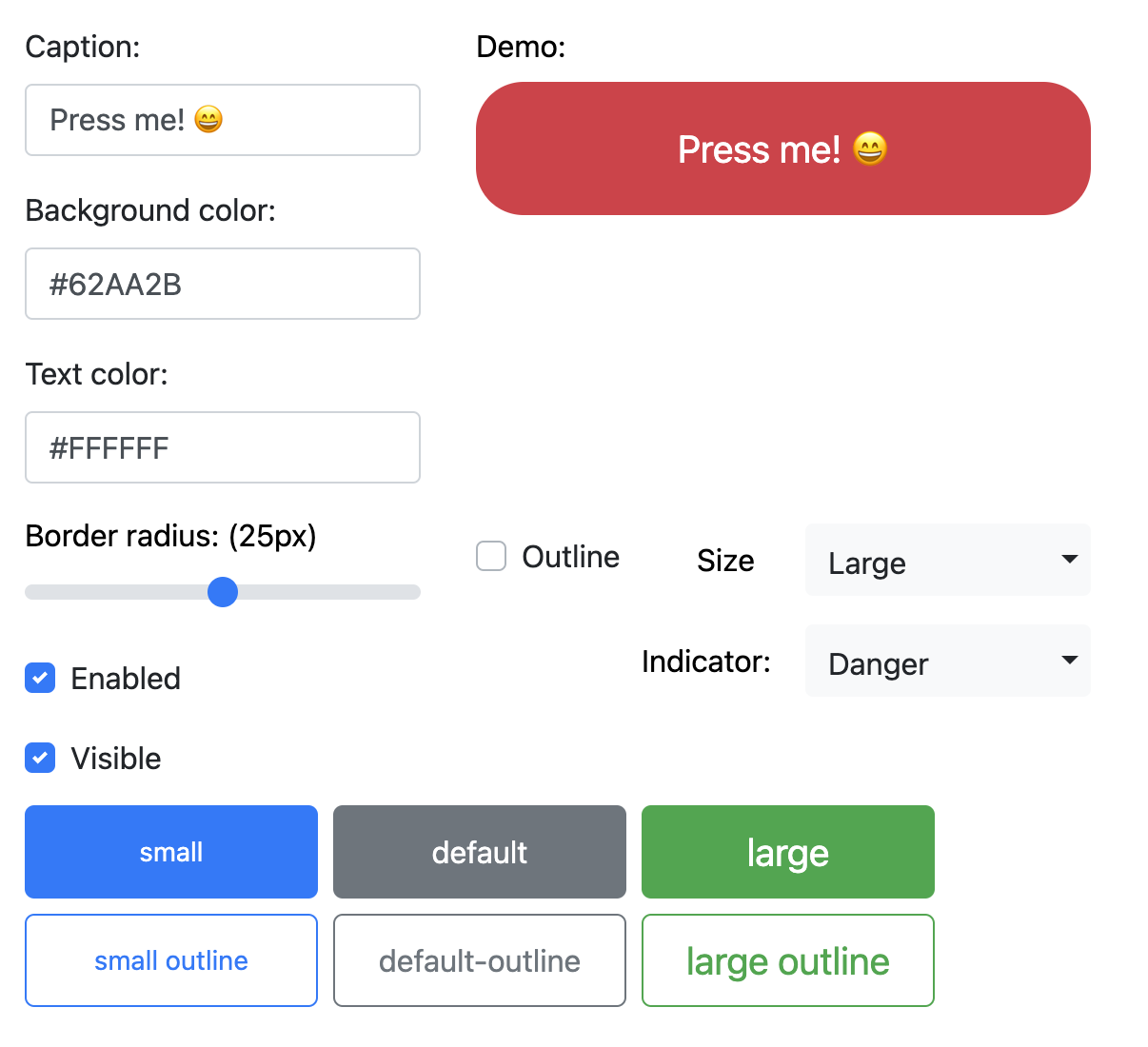The image size is (1148, 1047).
Task: Click the arrow on the Indicator dropdown
Action: 1069,661
